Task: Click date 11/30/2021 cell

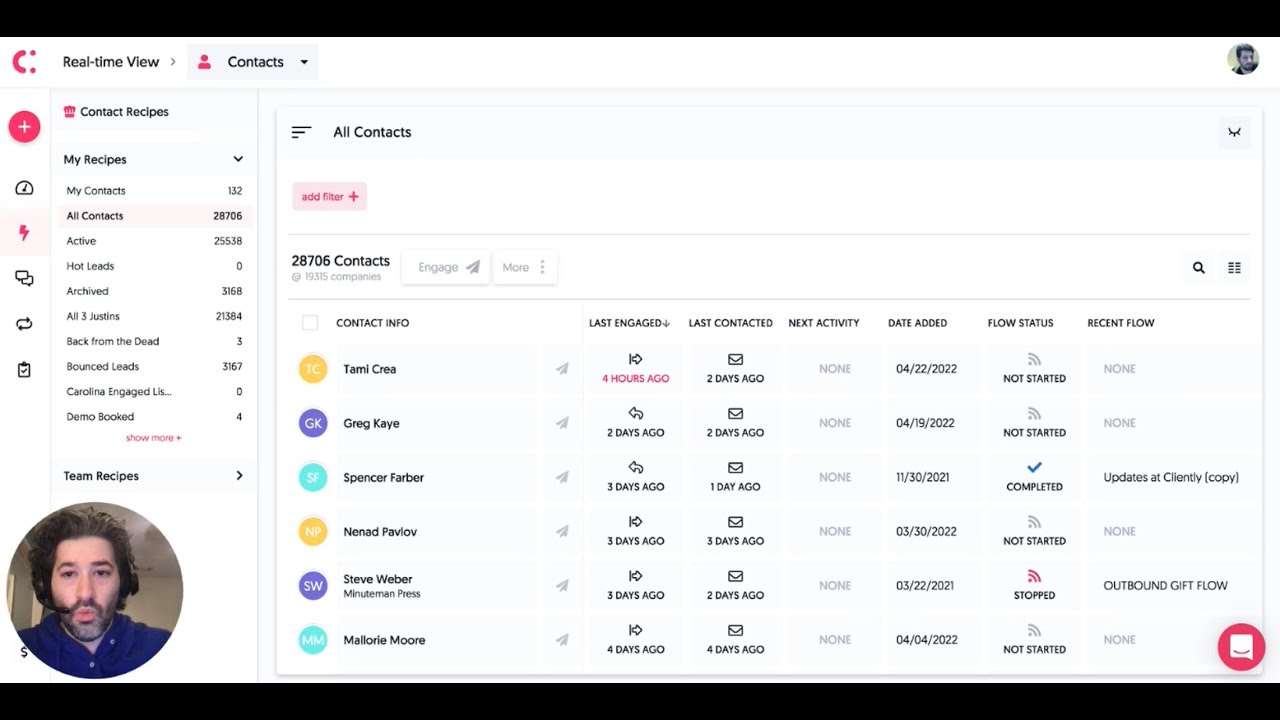Action: point(922,477)
